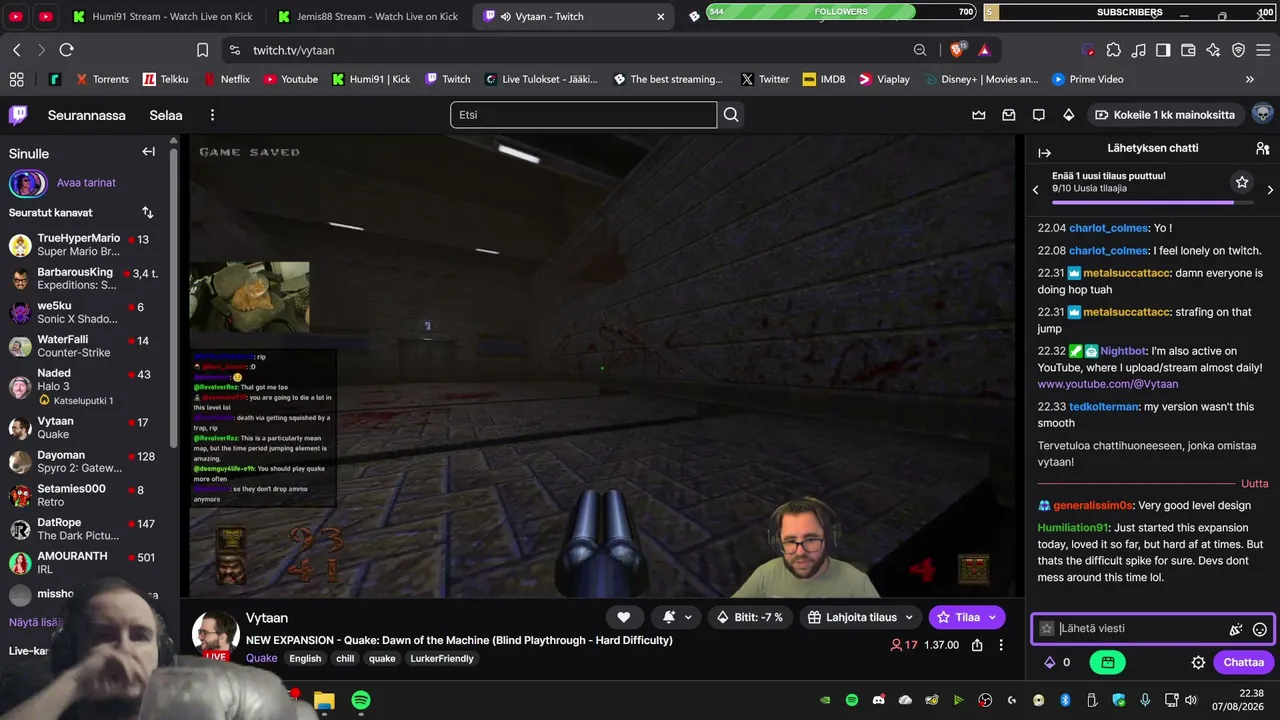Follow Vytaan with the heart button

pyautogui.click(x=624, y=617)
